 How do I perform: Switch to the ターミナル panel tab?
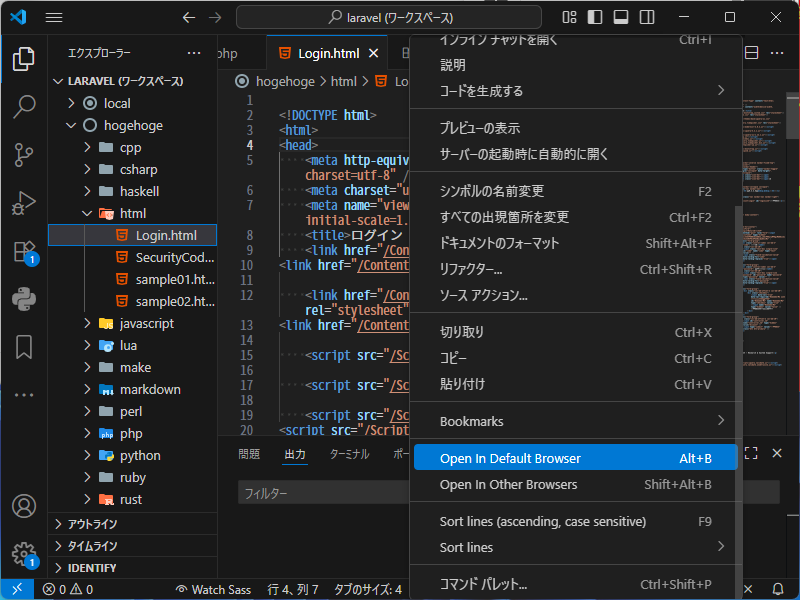(x=349, y=454)
